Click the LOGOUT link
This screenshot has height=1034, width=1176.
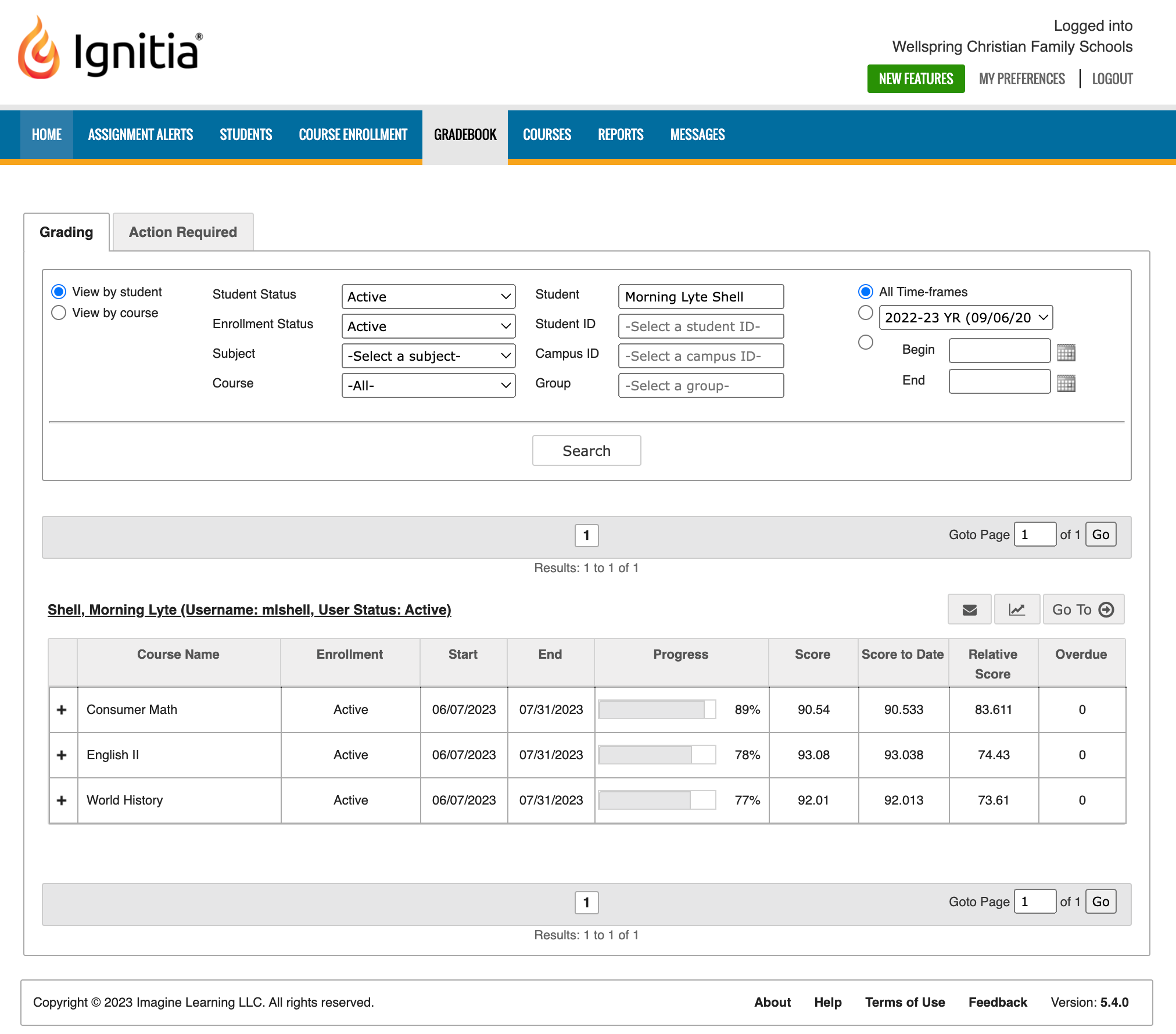[1113, 79]
